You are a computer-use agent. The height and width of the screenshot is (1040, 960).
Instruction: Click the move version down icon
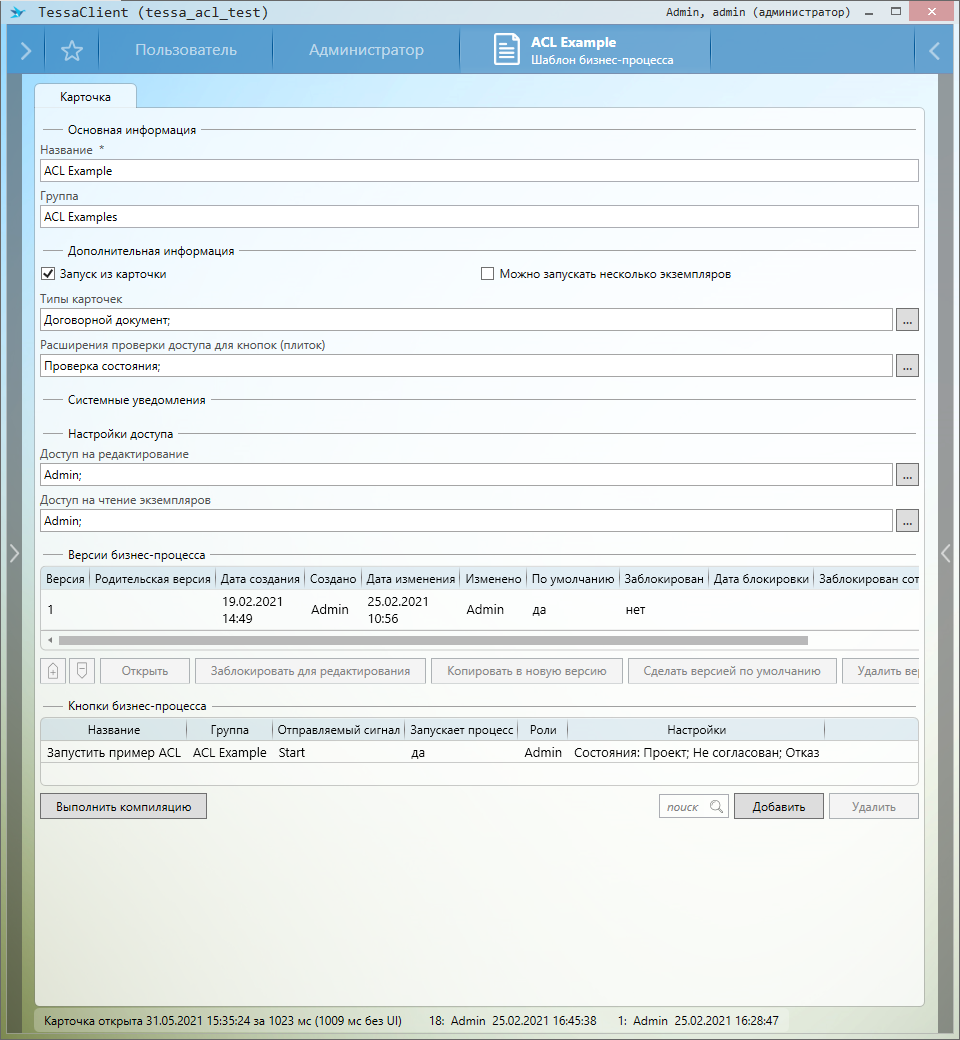pos(82,671)
